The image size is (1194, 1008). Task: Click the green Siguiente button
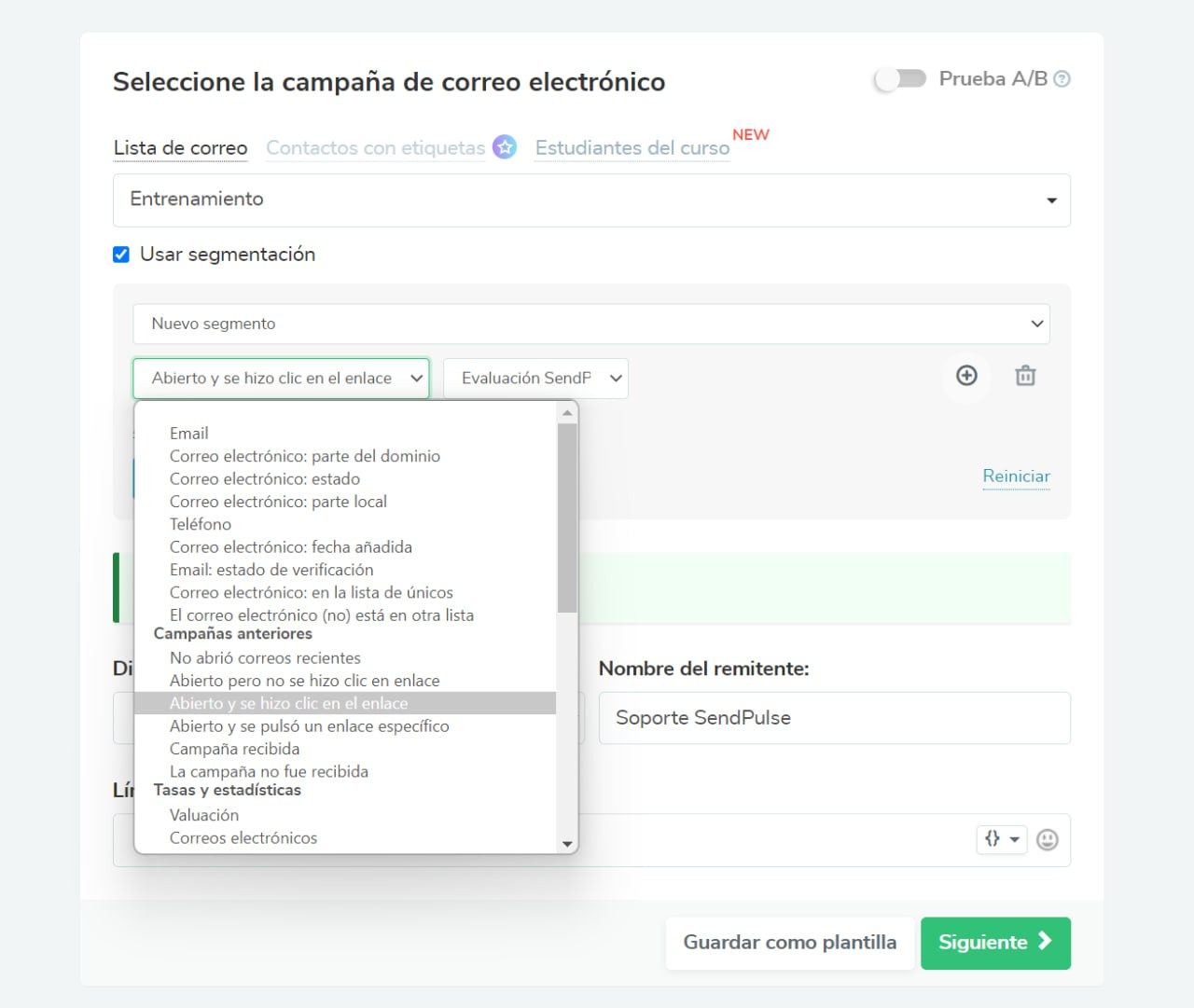point(995,943)
